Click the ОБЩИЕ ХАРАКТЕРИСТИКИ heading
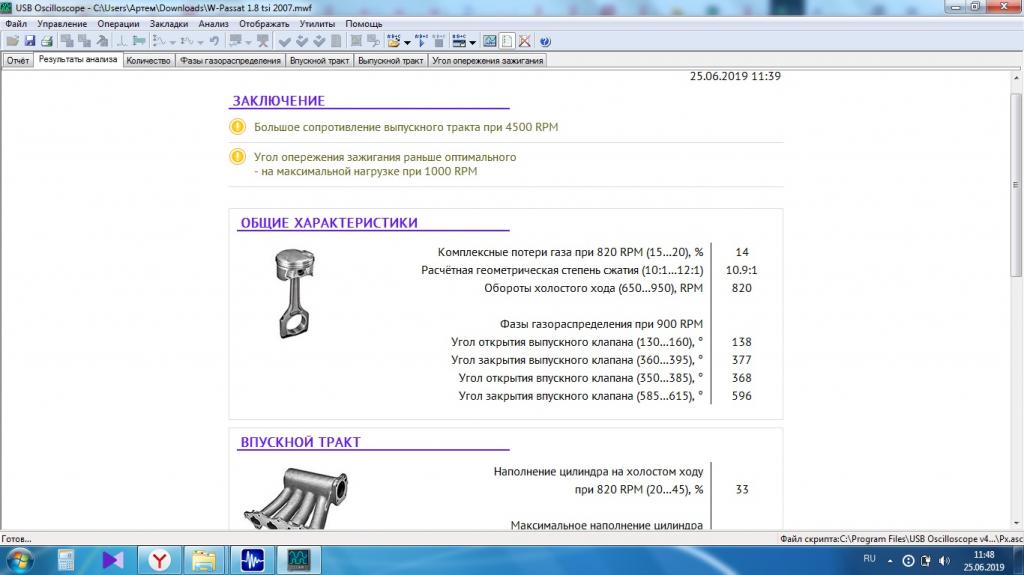 pyautogui.click(x=329, y=223)
